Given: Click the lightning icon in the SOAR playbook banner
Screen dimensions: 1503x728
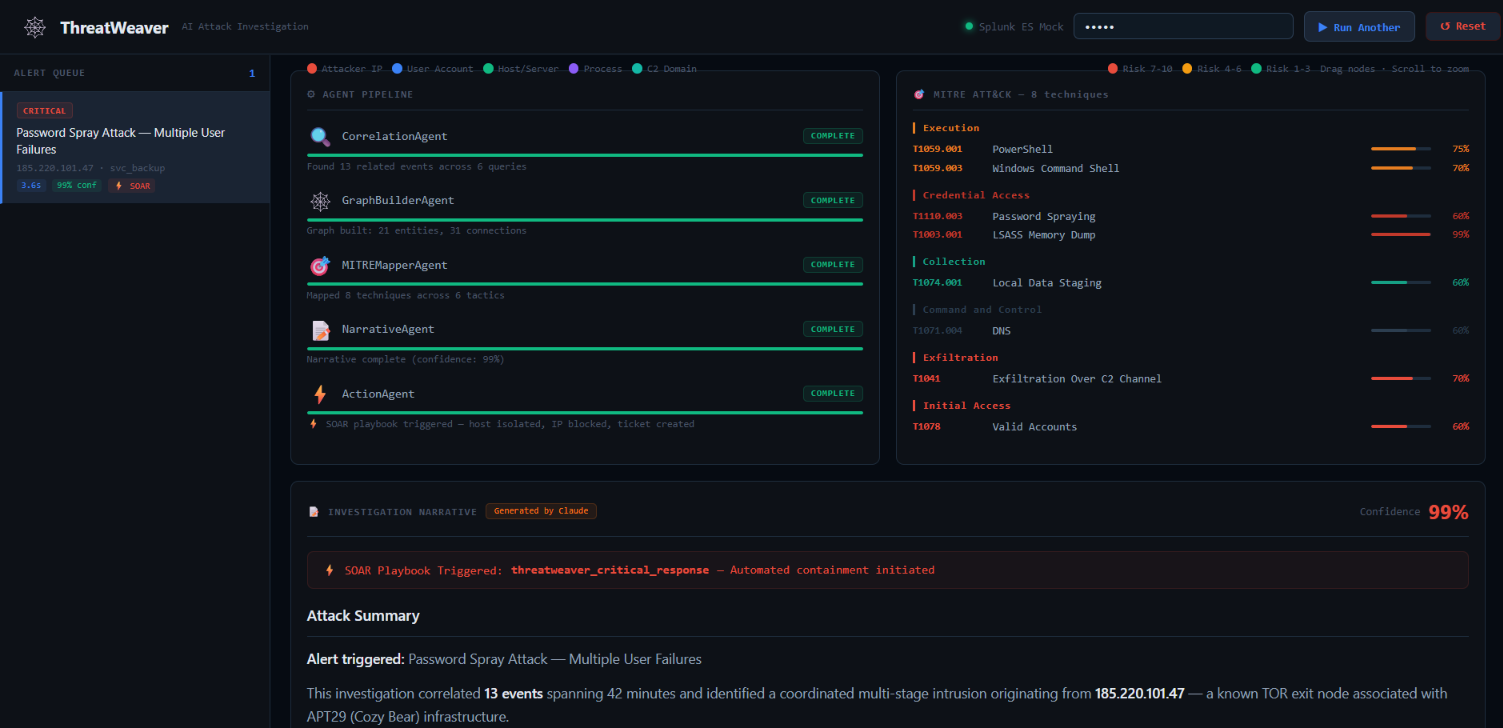Looking at the screenshot, I should (330, 570).
